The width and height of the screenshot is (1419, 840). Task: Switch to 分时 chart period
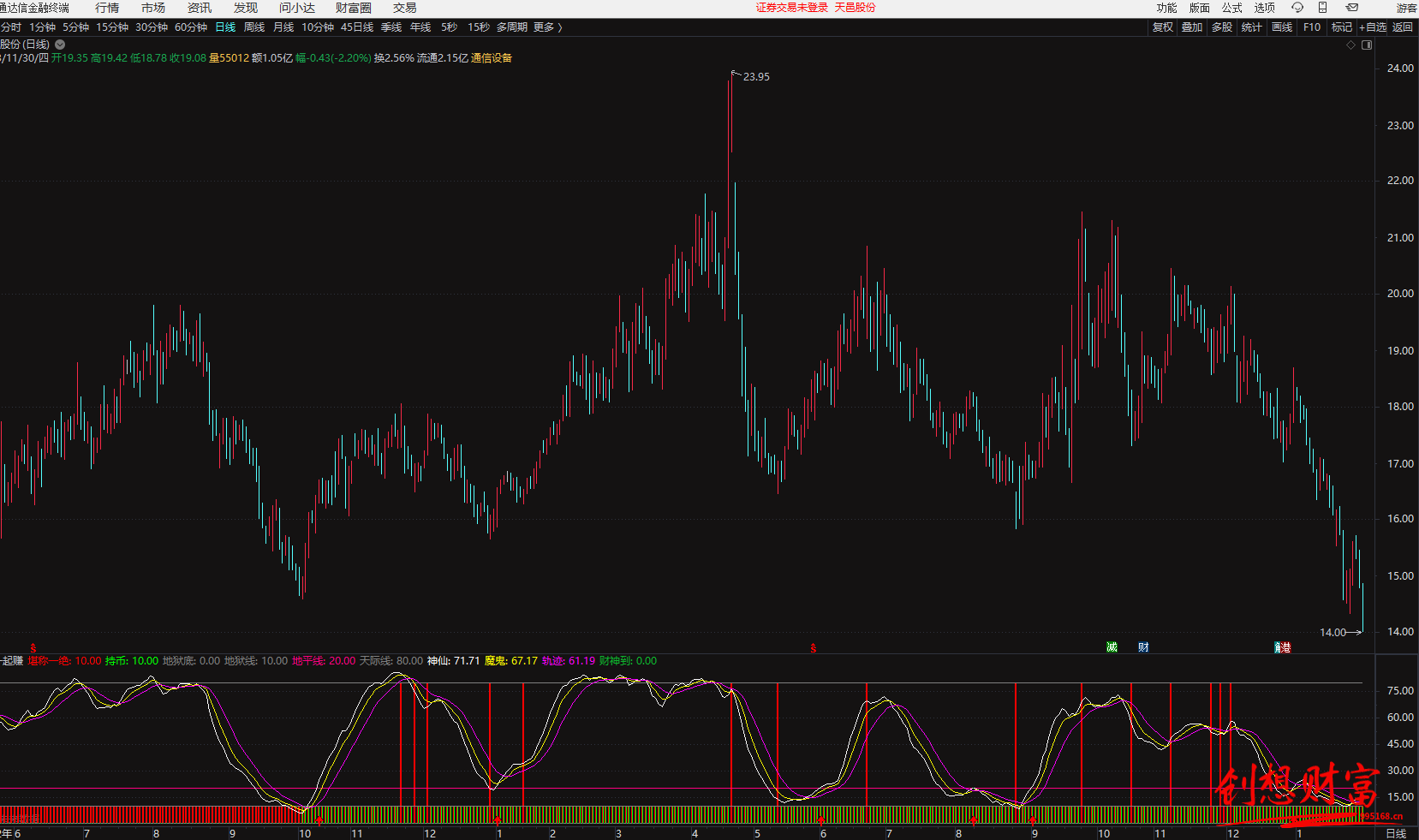coord(11,27)
